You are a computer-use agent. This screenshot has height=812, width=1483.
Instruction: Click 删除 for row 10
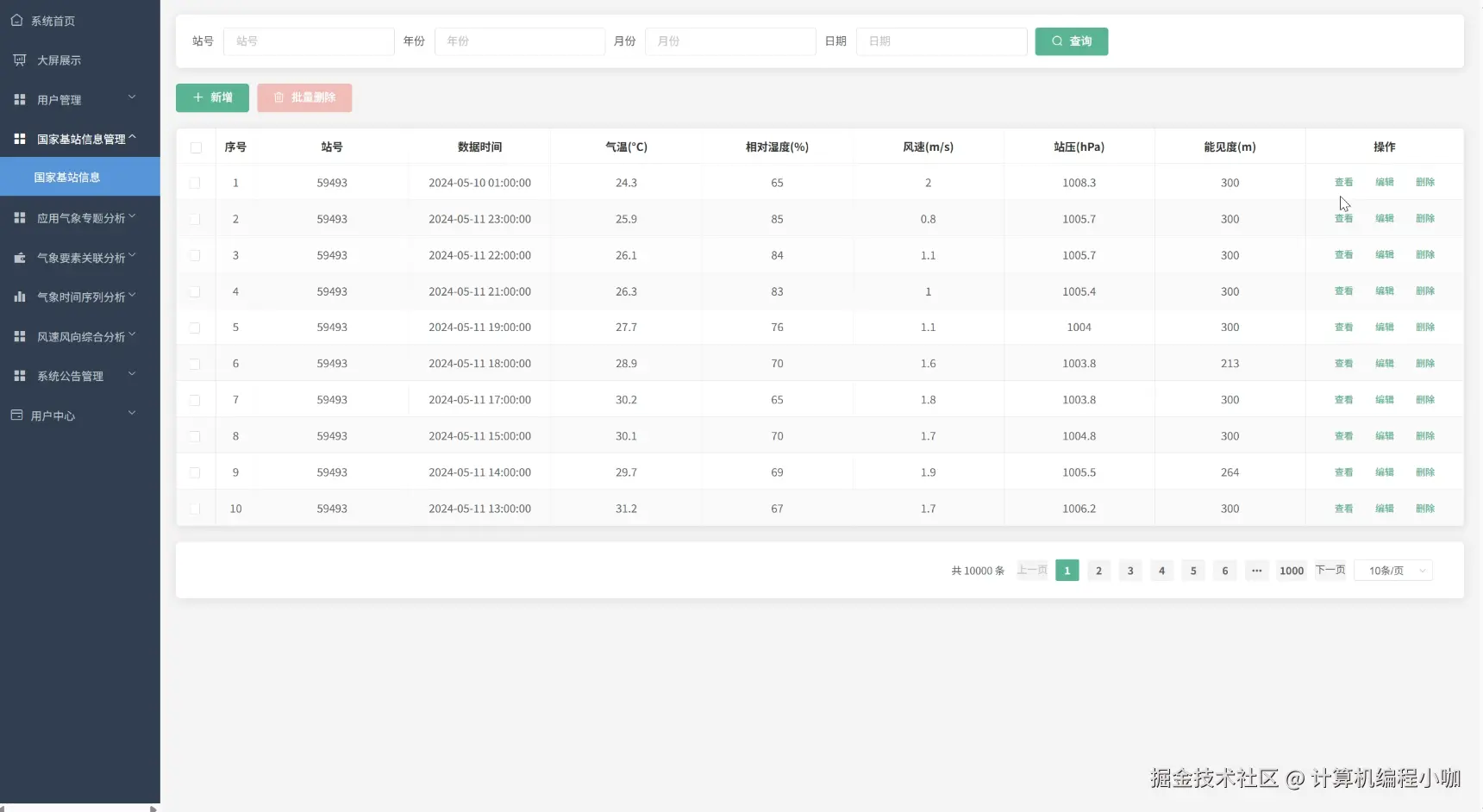coord(1425,508)
